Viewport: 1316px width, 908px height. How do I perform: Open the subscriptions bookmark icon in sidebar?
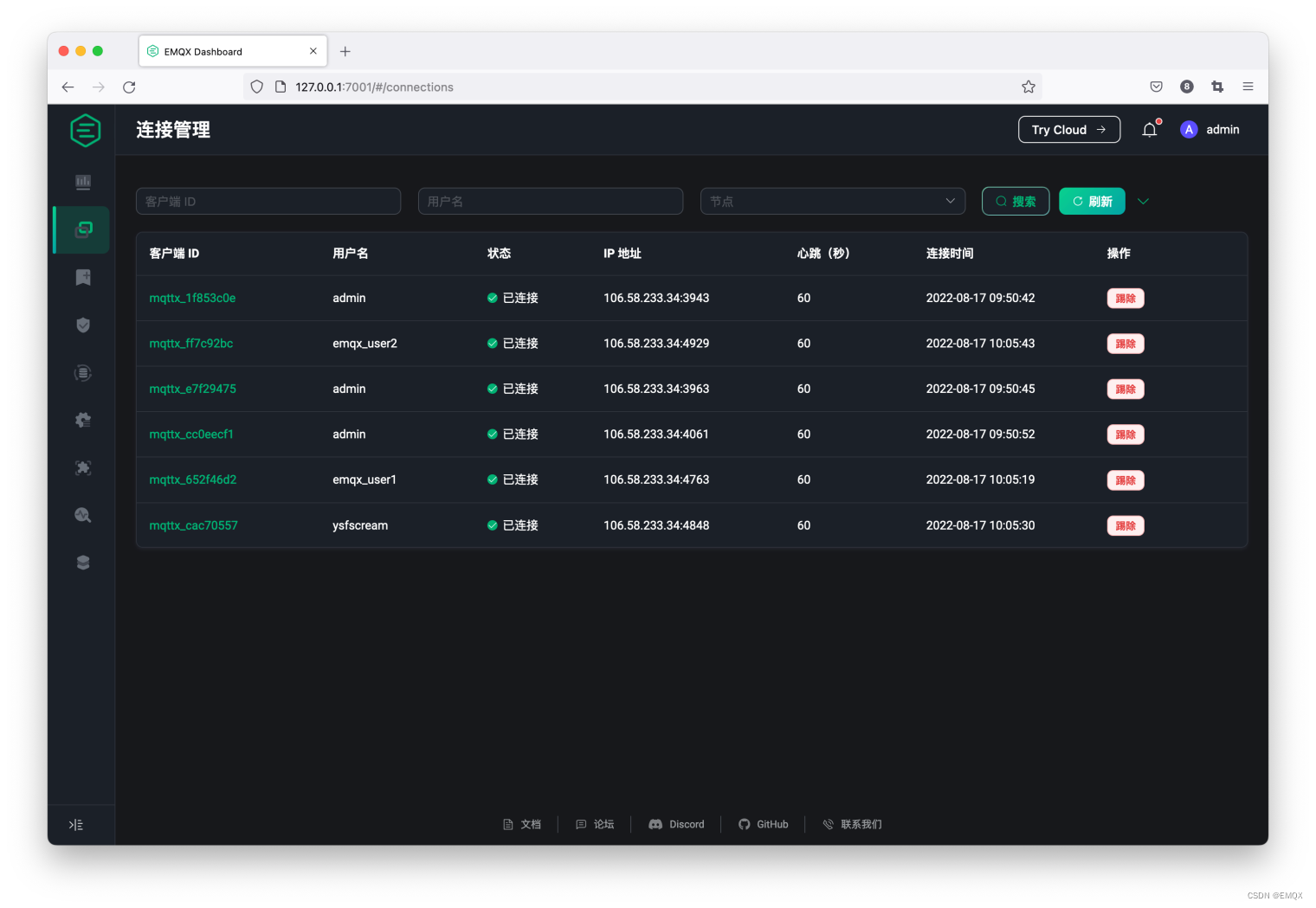click(82, 277)
